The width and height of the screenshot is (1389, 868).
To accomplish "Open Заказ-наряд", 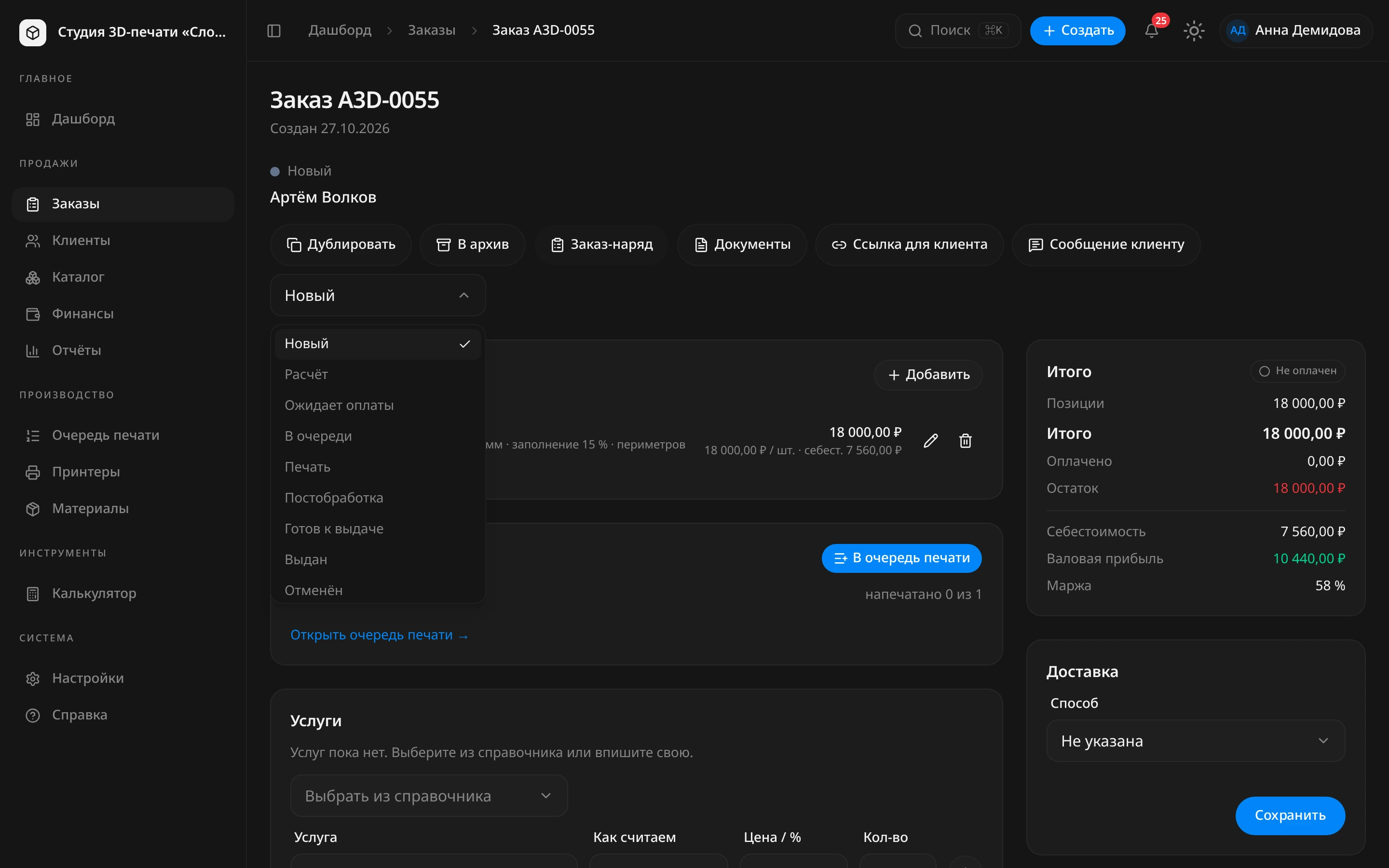I will (601, 244).
